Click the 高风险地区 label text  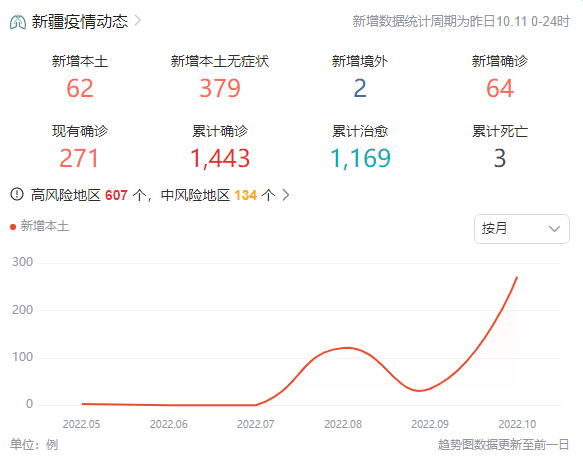click(x=66, y=195)
